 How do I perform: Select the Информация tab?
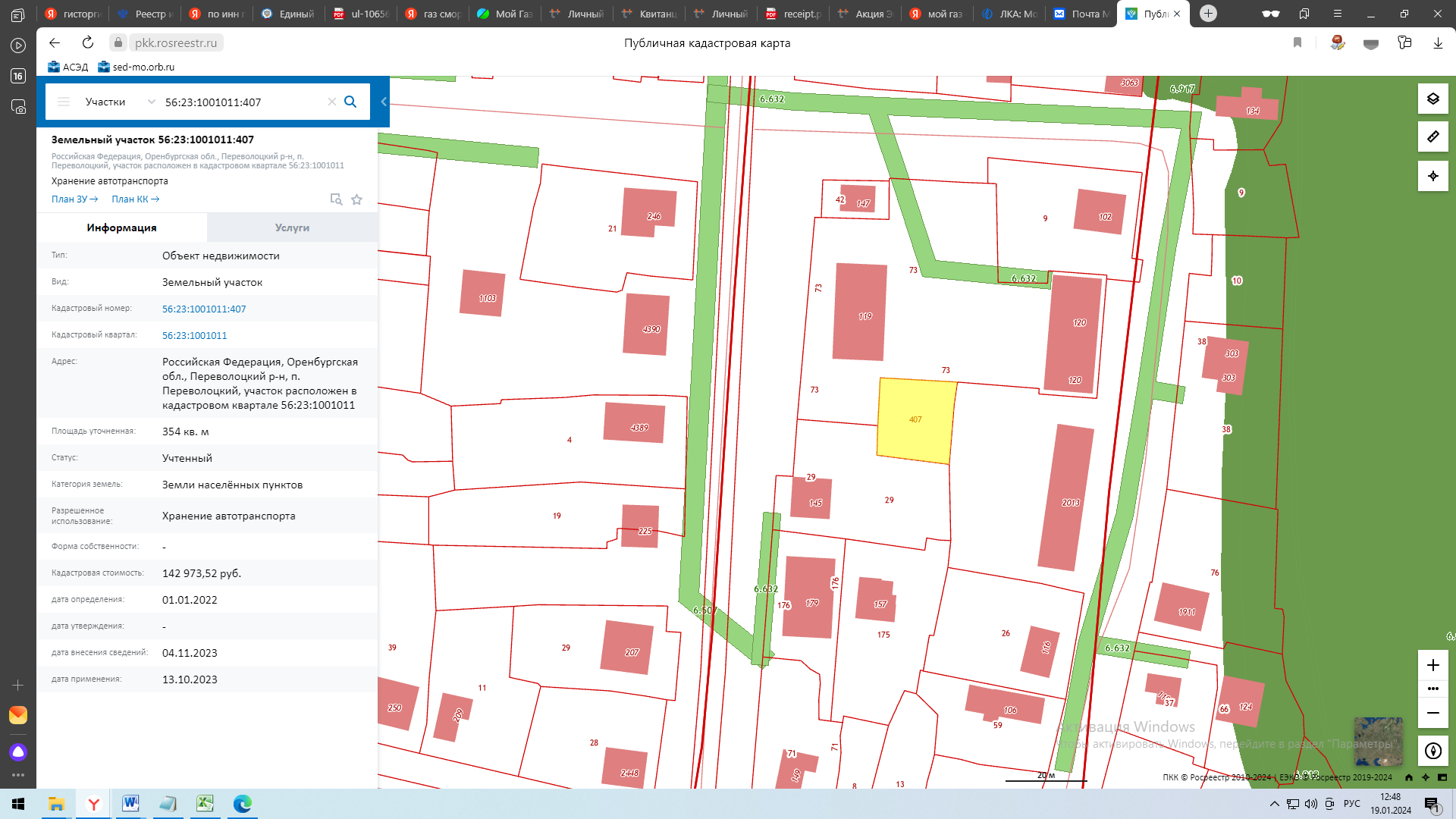[x=121, y=227]
